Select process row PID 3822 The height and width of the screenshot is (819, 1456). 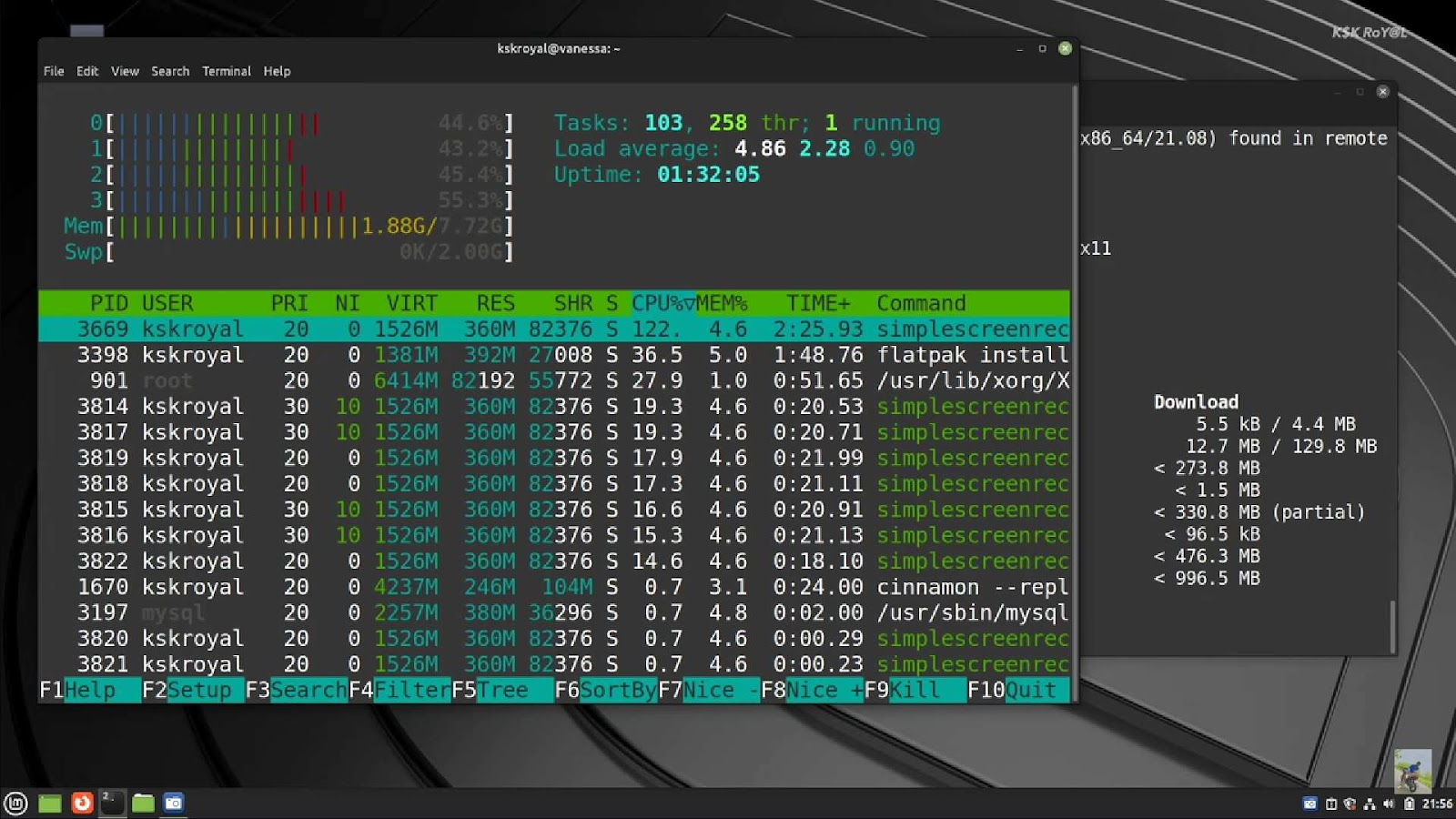(x=554, y=561)
